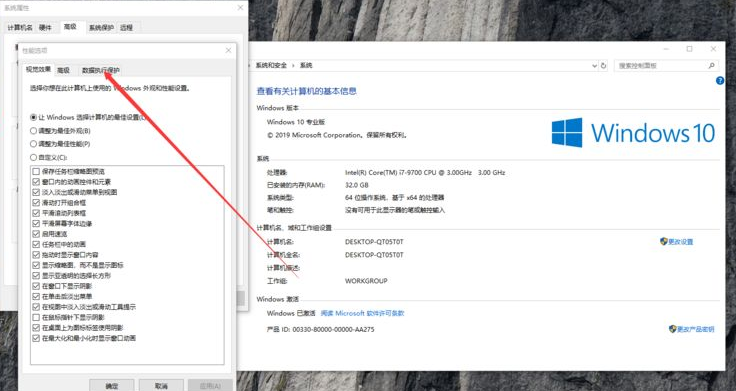Image resolution: width=736 pixels, height=391 pixels.
Task: Toggle 在桌面上为图标标签使用阴影 checkbox
Action: coord(36,328)
